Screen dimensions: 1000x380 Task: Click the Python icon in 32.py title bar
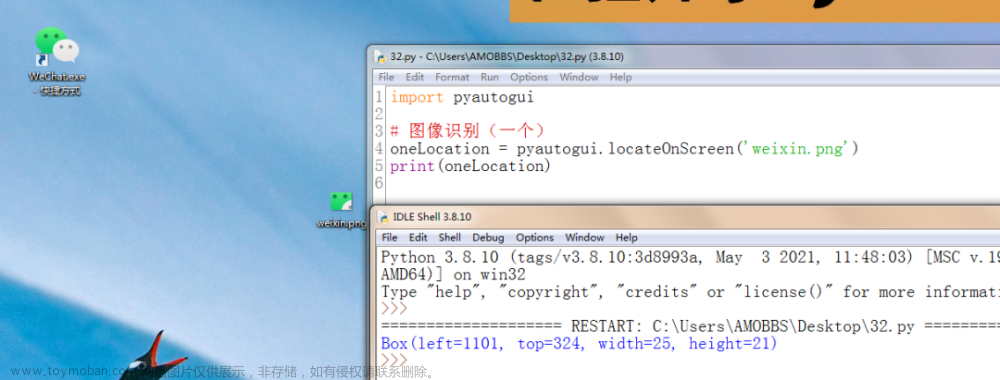point(381,57)
